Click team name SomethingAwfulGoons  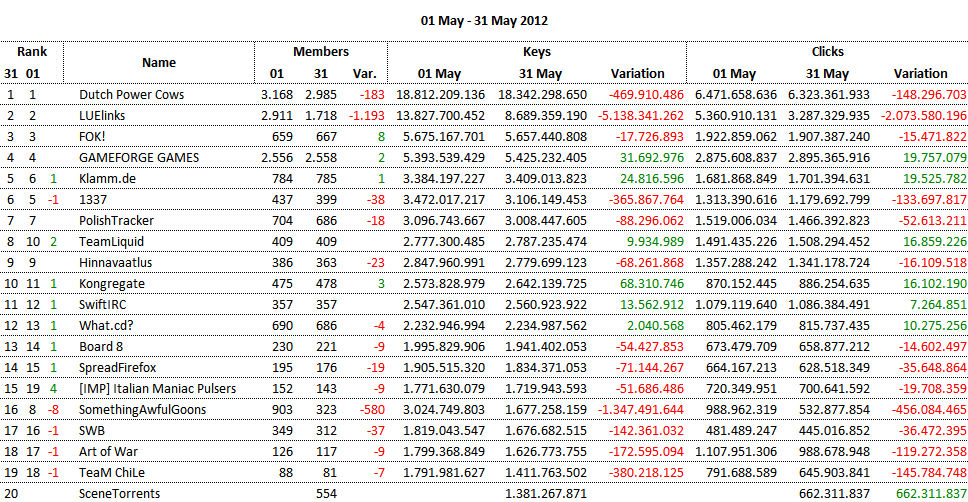click(143, 409)
